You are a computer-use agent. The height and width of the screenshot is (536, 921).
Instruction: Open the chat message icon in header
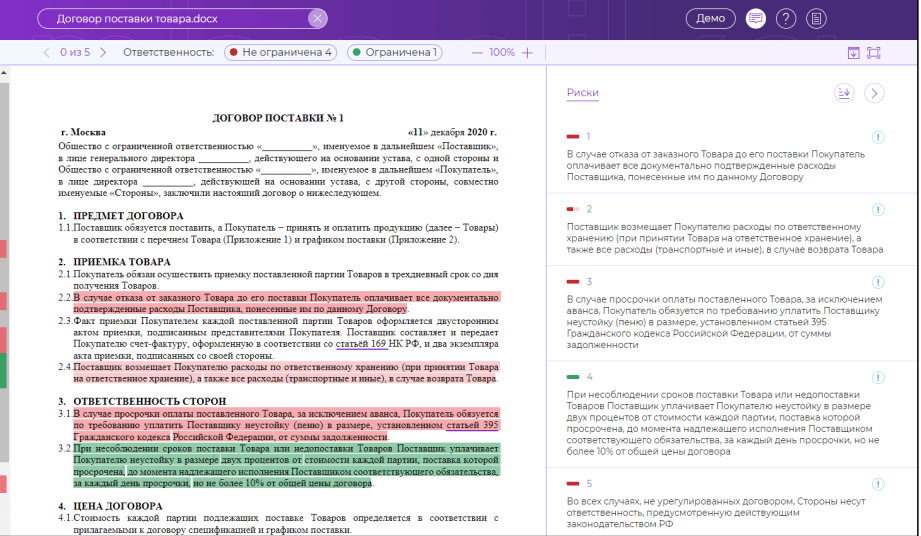coord(755,19)
